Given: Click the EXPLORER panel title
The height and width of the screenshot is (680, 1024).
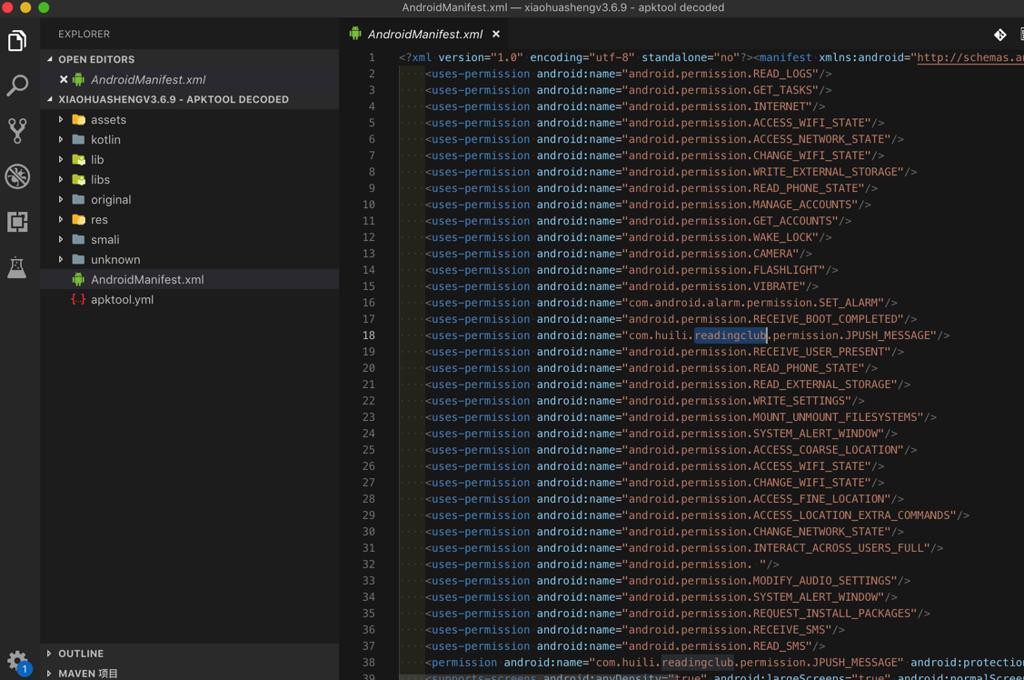Looking at the screenshot, I should pyautogui.click(x=84, y=34).
